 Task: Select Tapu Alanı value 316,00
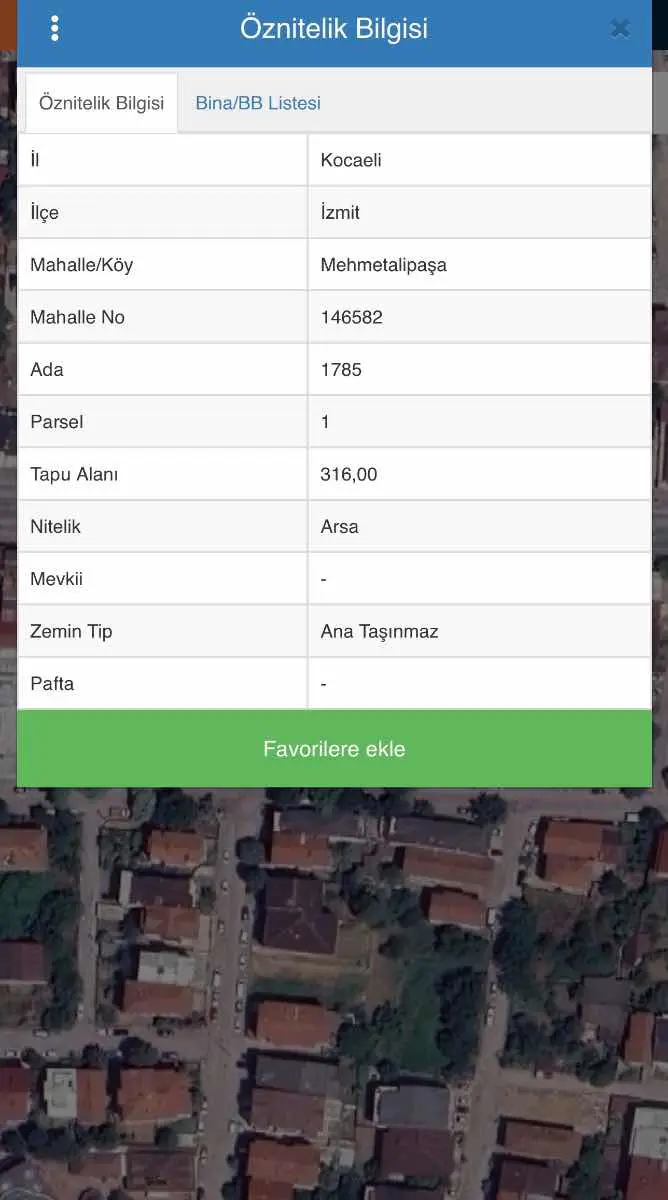(349, 474)
